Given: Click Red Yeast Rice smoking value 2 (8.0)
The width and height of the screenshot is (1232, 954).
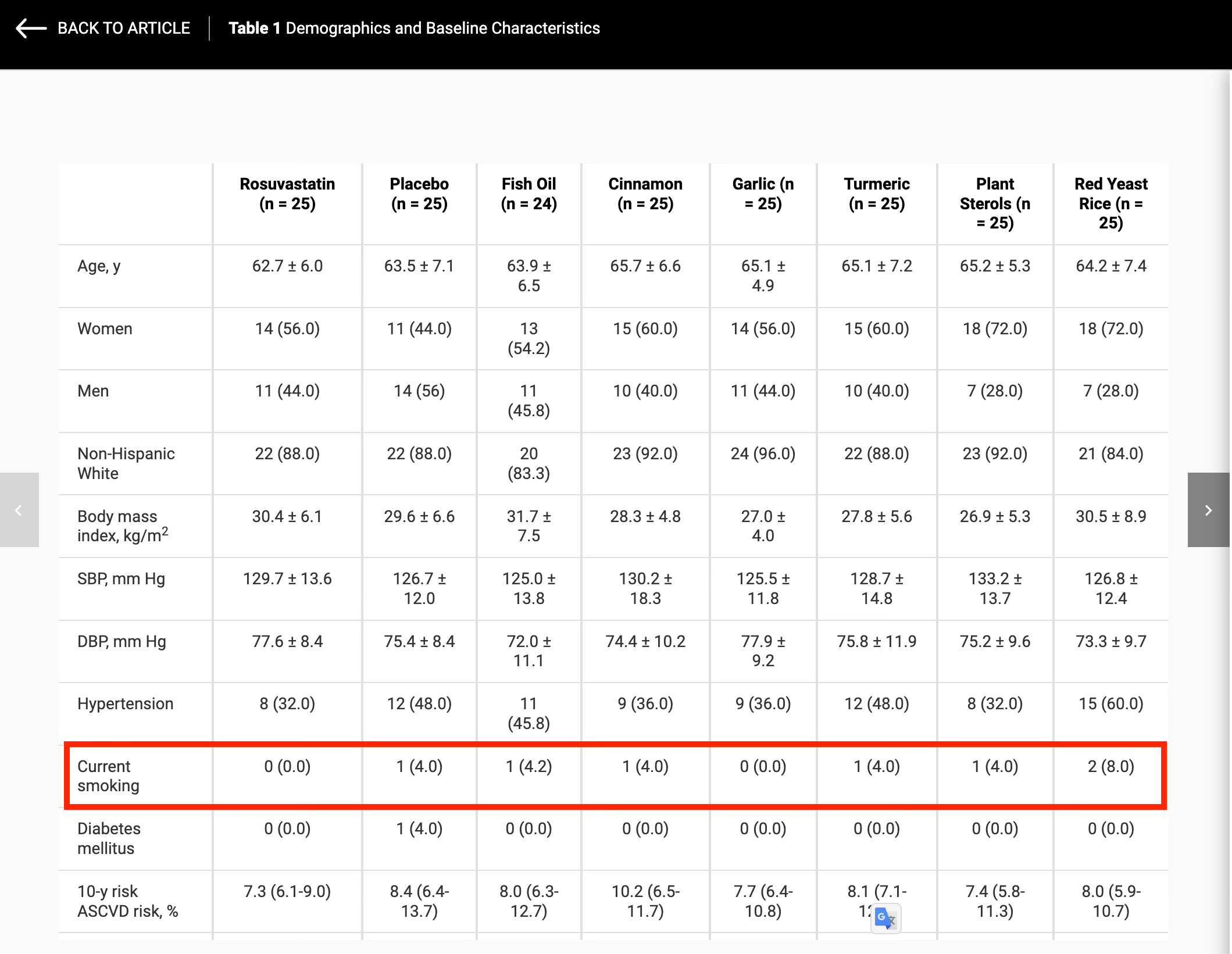Looking at the screenshot, I should pyautogui.click(x=1110, y=766).
